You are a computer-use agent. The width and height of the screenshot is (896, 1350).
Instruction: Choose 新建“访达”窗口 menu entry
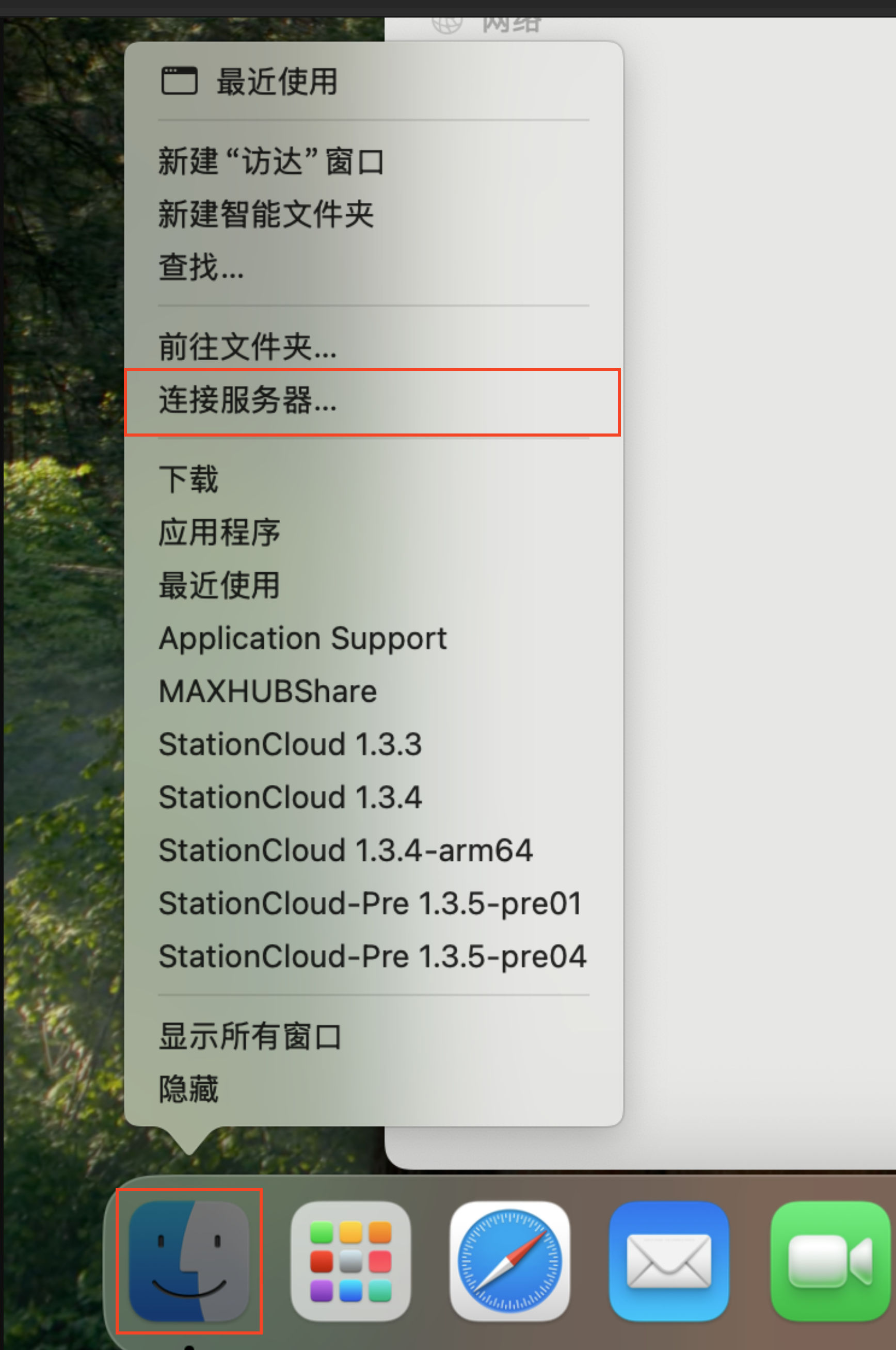(271, 161)
